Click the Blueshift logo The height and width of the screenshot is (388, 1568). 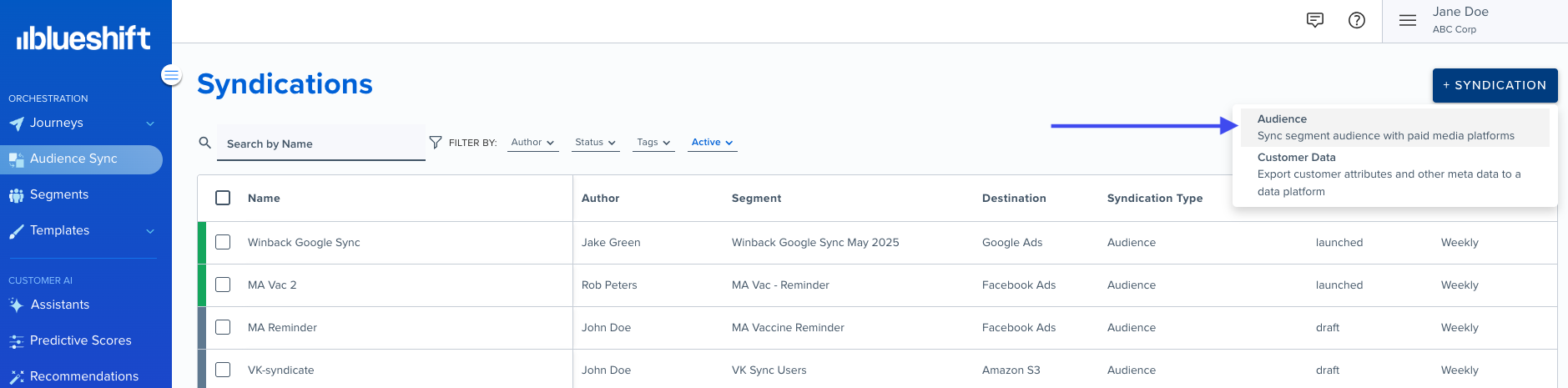tap(83, 38)
